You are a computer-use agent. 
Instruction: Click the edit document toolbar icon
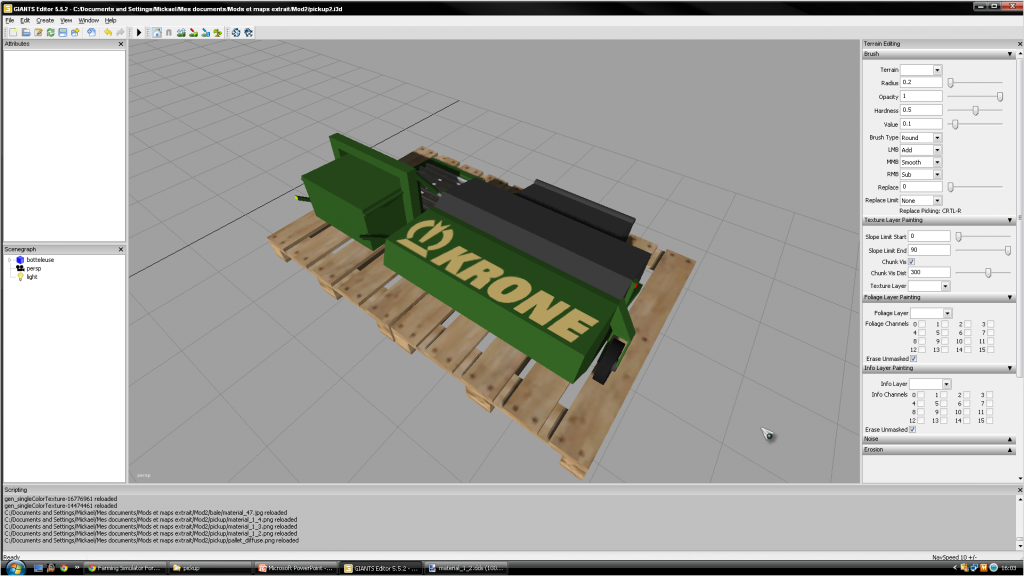pyautogui.click(x=38, y=33)
